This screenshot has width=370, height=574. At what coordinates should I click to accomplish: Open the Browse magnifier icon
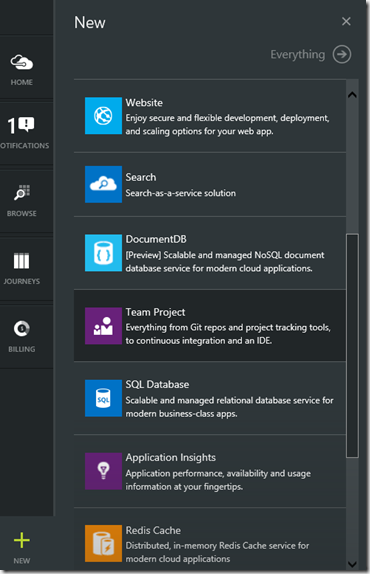coord(22,193)
